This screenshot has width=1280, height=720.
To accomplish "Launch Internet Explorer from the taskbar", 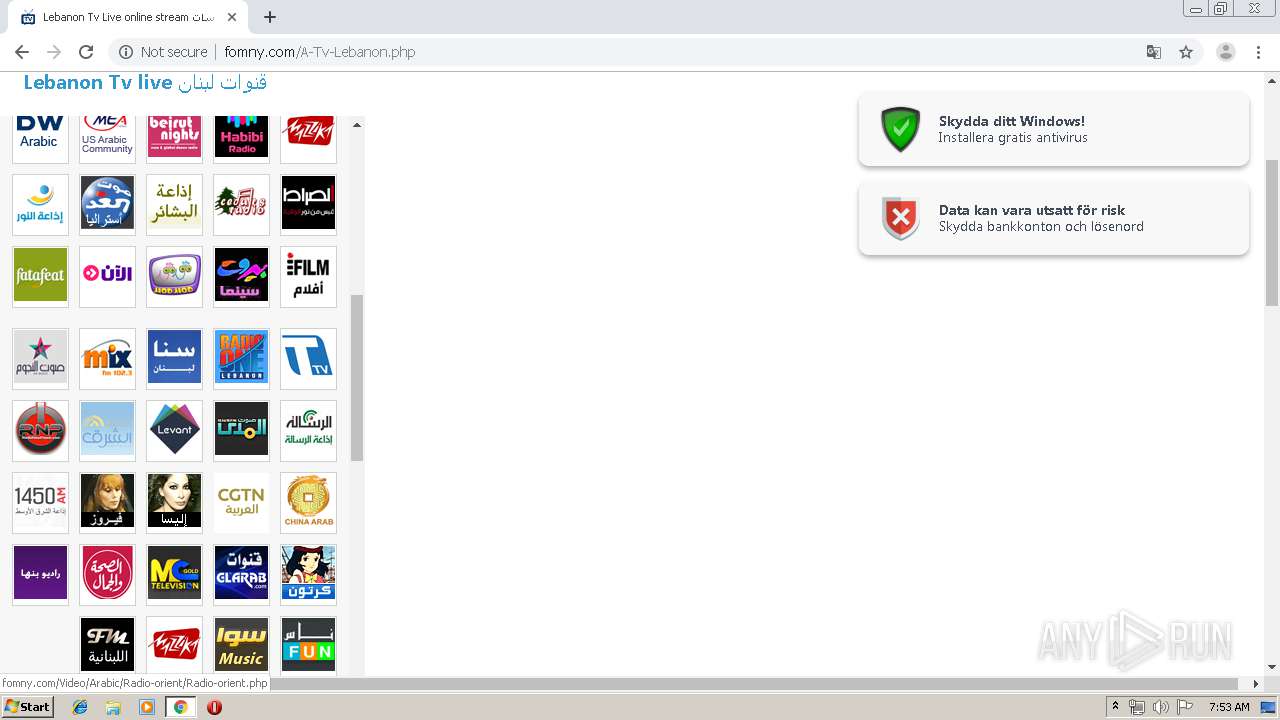I will pyautogui.click(x=80, y=707).
